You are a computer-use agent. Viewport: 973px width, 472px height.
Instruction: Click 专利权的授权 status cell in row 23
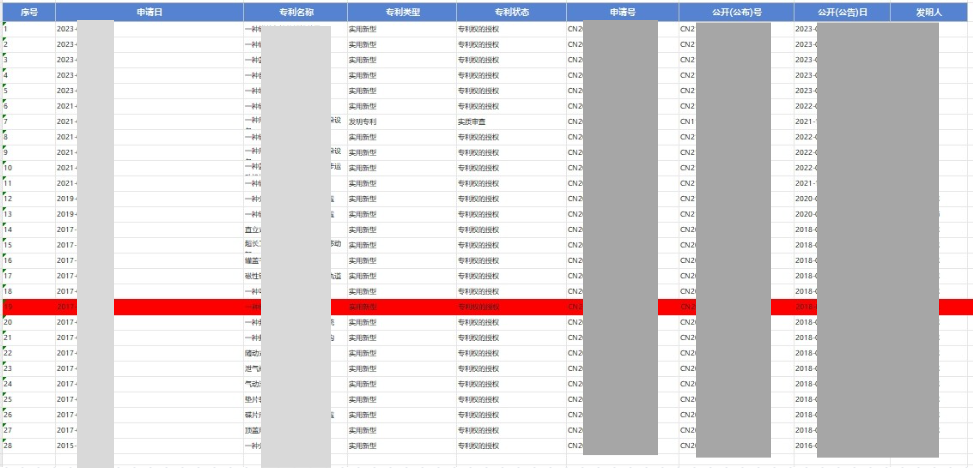click(x=511, y=368)
